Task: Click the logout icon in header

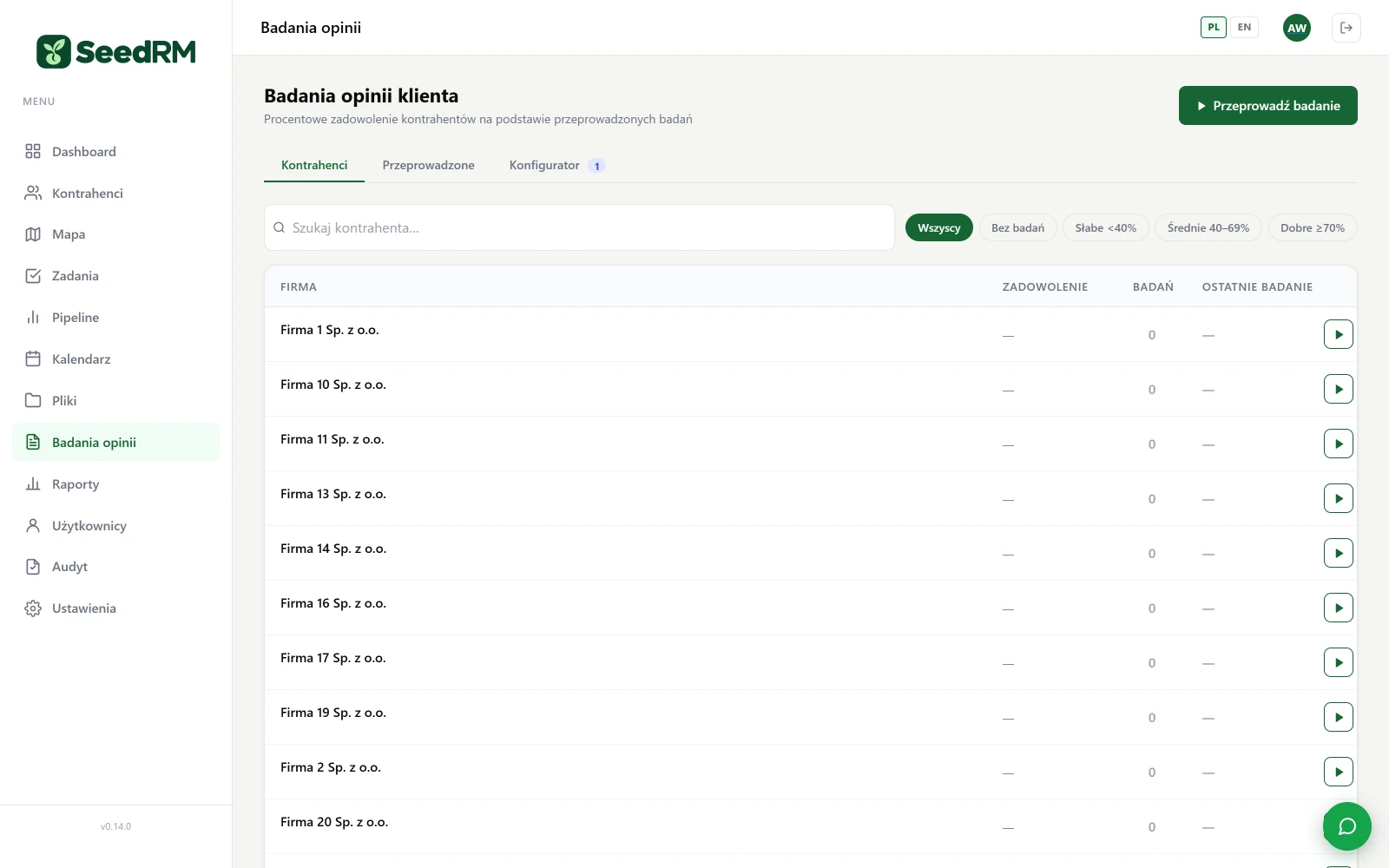Action: pos(1346,28)
